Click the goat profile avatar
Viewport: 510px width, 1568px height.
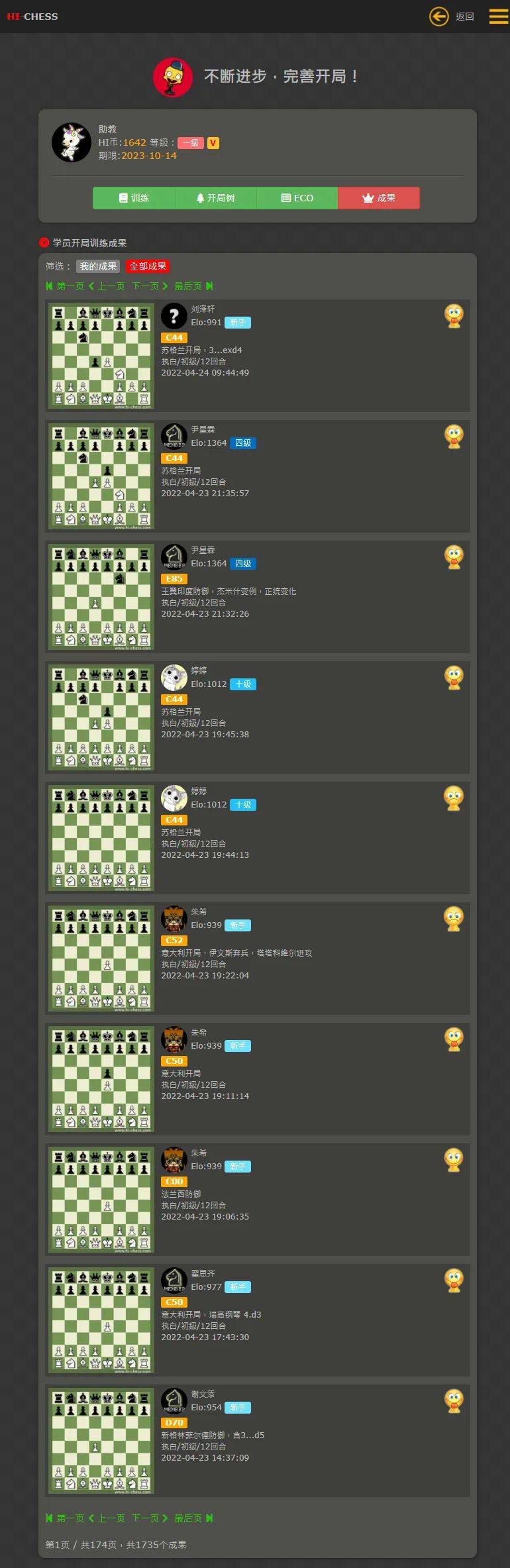pyautogui.click(x=72, y=142)
